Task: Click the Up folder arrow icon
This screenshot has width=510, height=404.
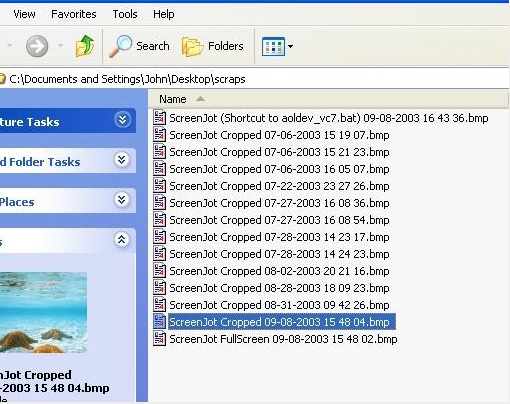Action: tap(85, 46)
